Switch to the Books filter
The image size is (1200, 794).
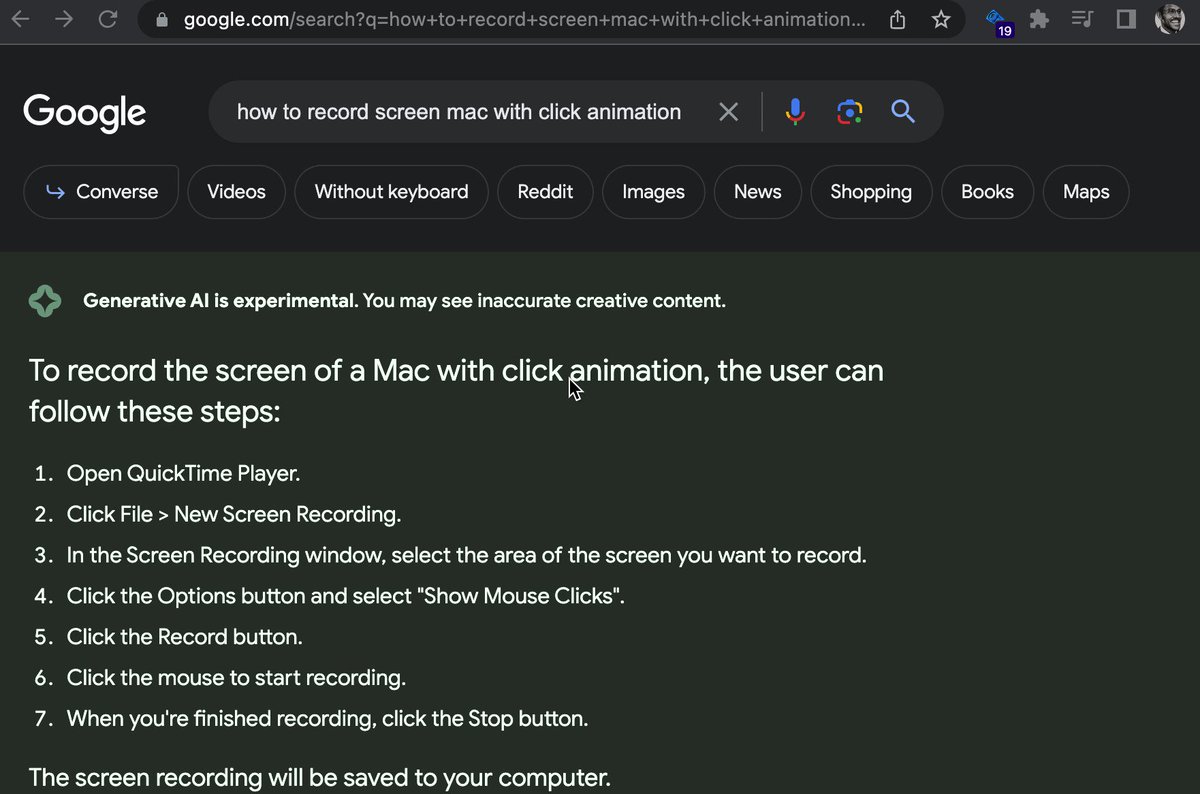tap(987, 192)
